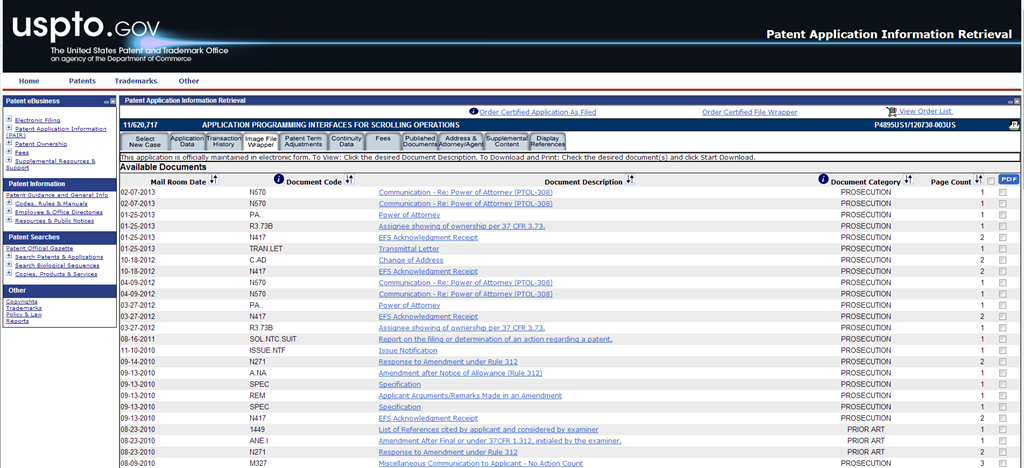Check the box for 02-07-2013 first N570 row
Image resolution: width=1024 pixels, height=468 pixels.
click(1002, 193)
